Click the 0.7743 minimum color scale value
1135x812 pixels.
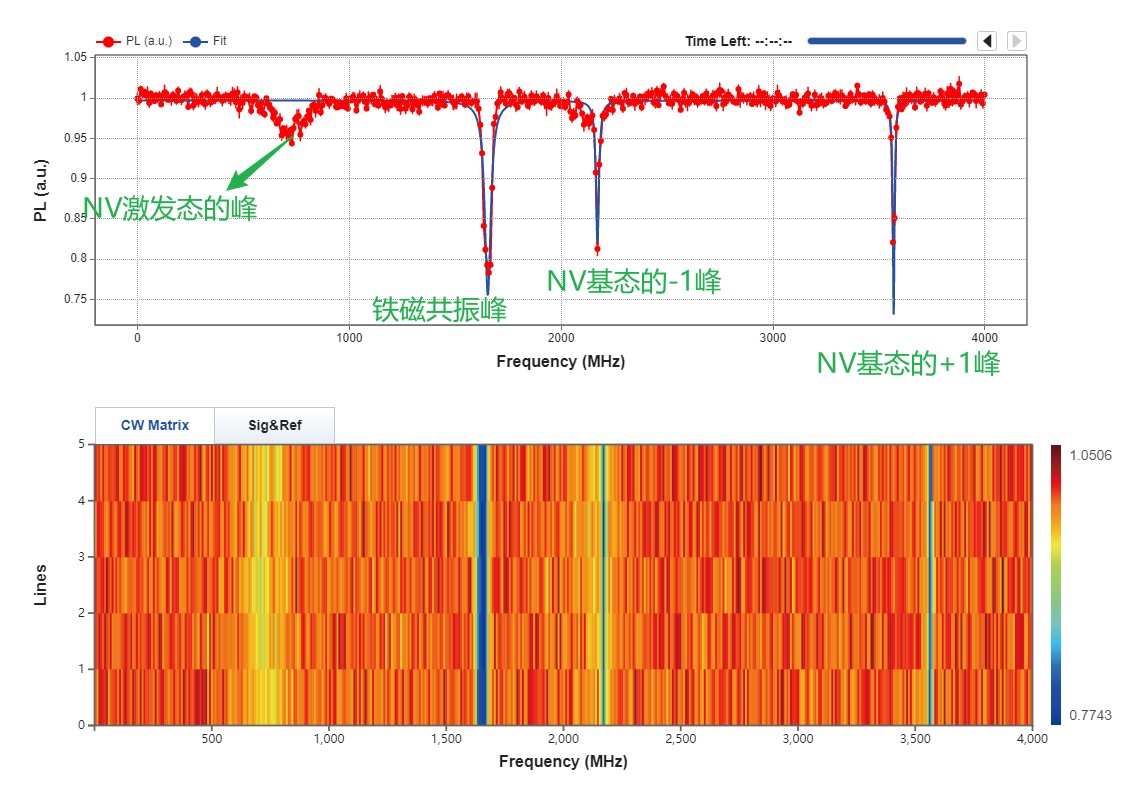point(1090,716)
